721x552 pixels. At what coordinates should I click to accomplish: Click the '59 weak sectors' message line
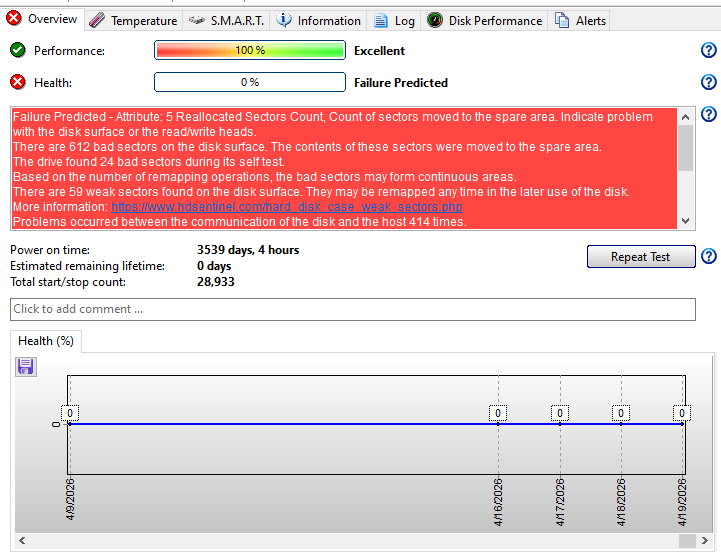(x=321, y=192)
